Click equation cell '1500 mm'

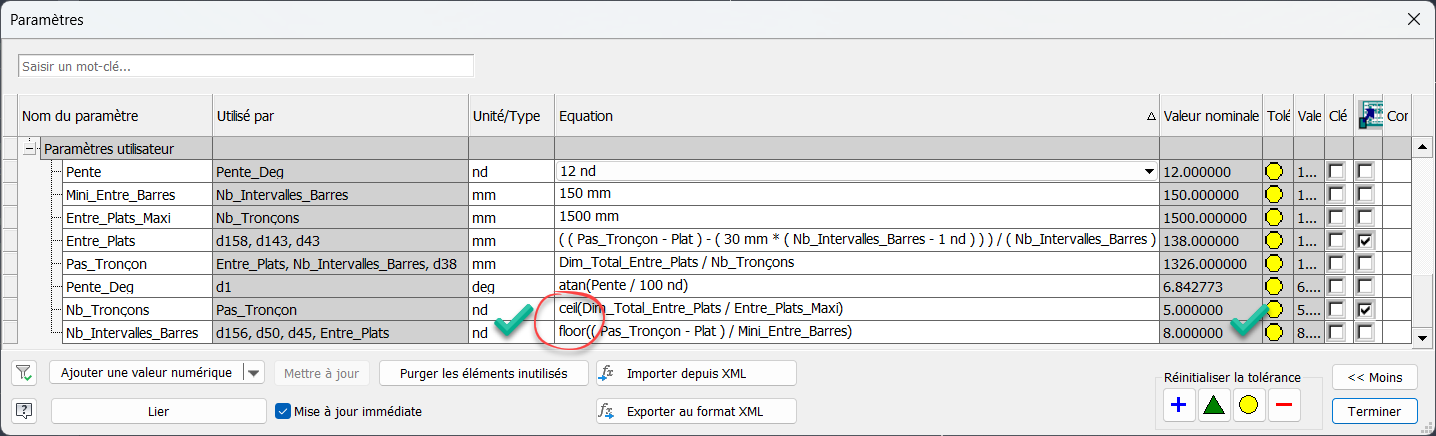click(x=857, y=217)
